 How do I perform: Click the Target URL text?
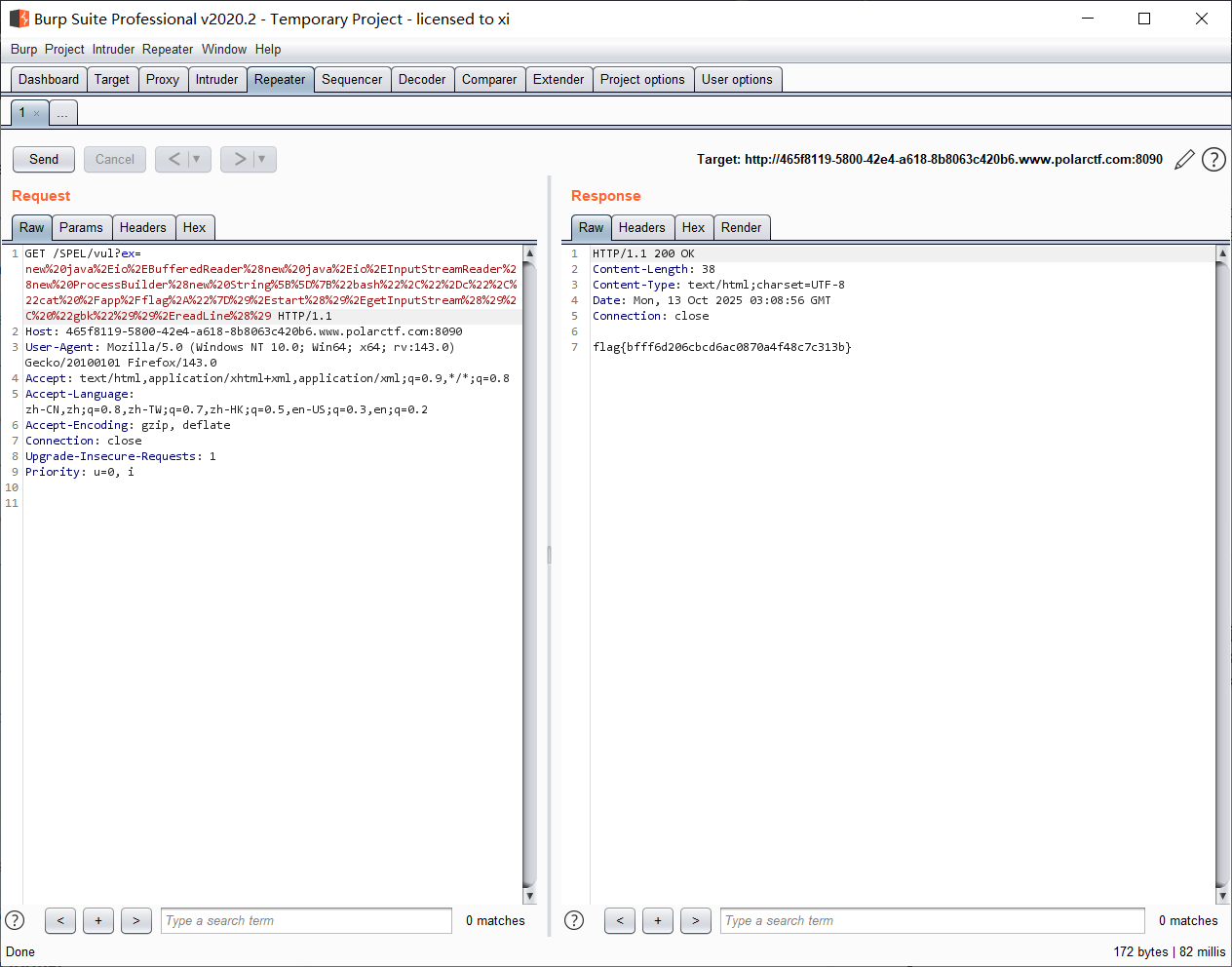[930, 159]
